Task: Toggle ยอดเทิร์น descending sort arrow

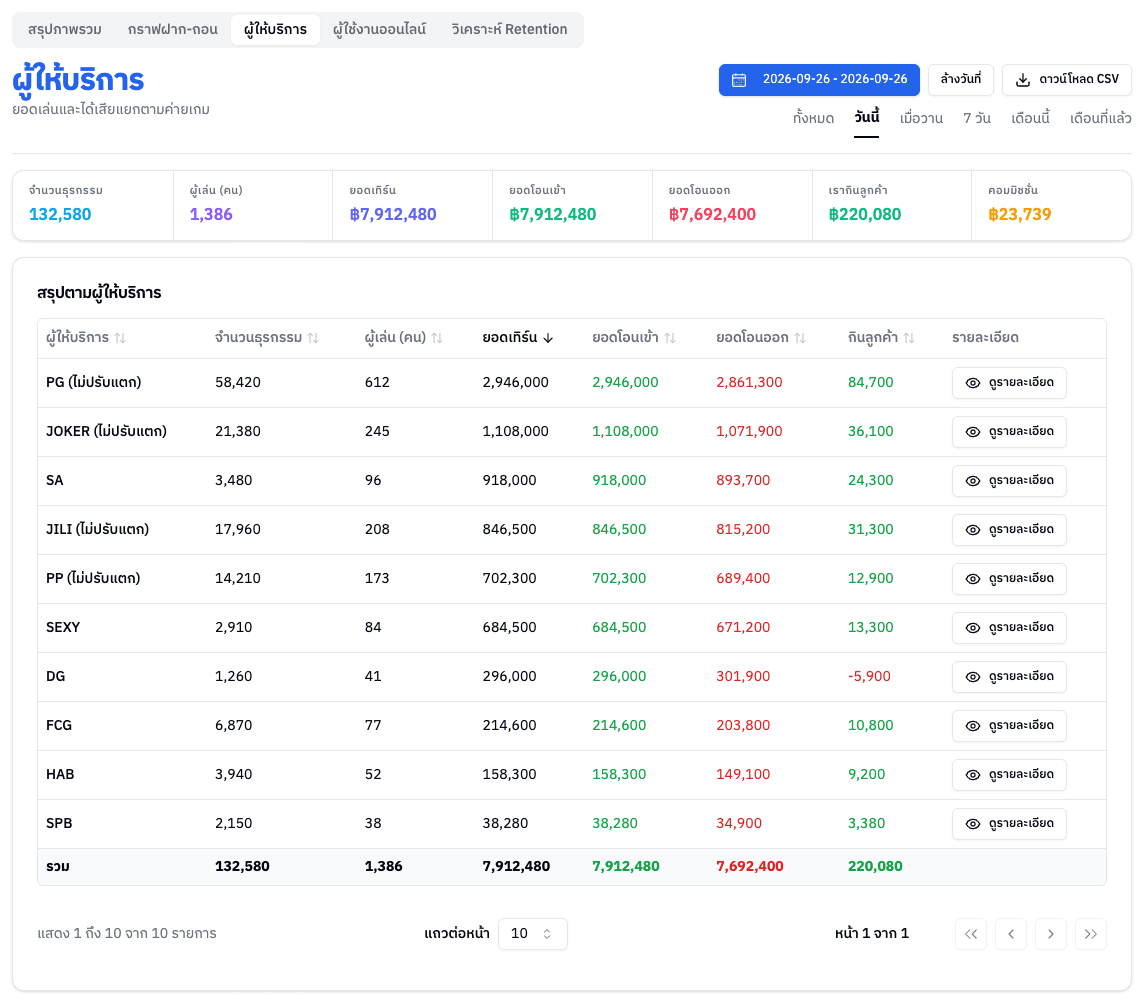Action: [x=518, y=338]
